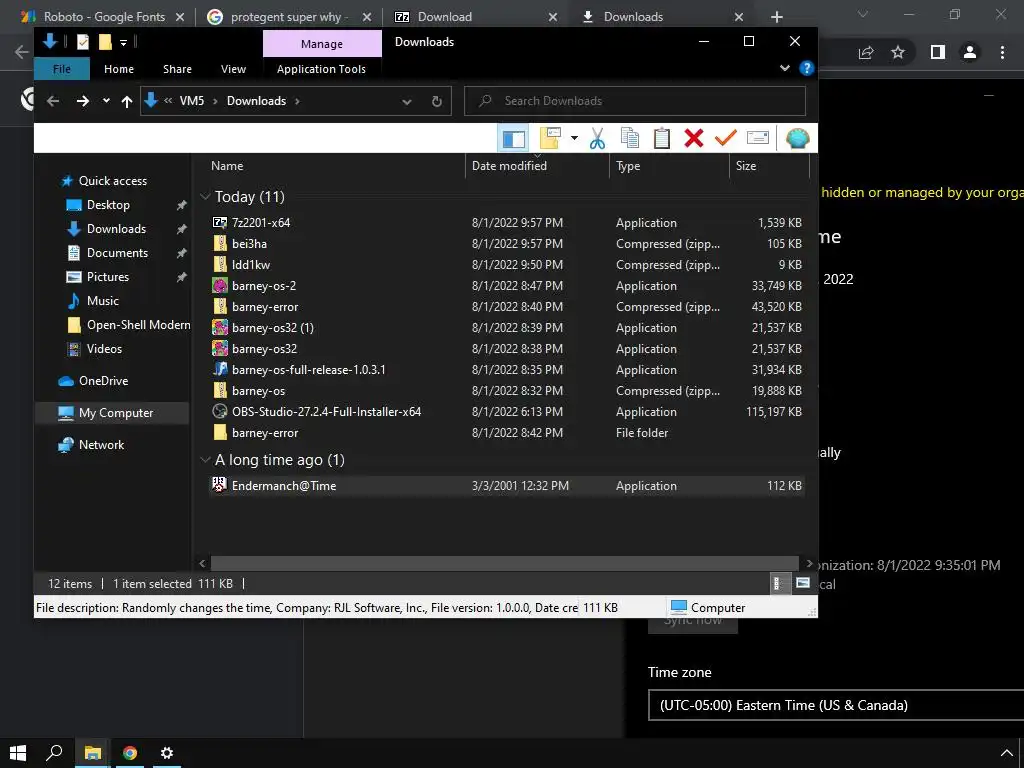This screenshot has height=768, width=1024.
Task: Open the Time zone dropdown in Settings
Action: 836,705
